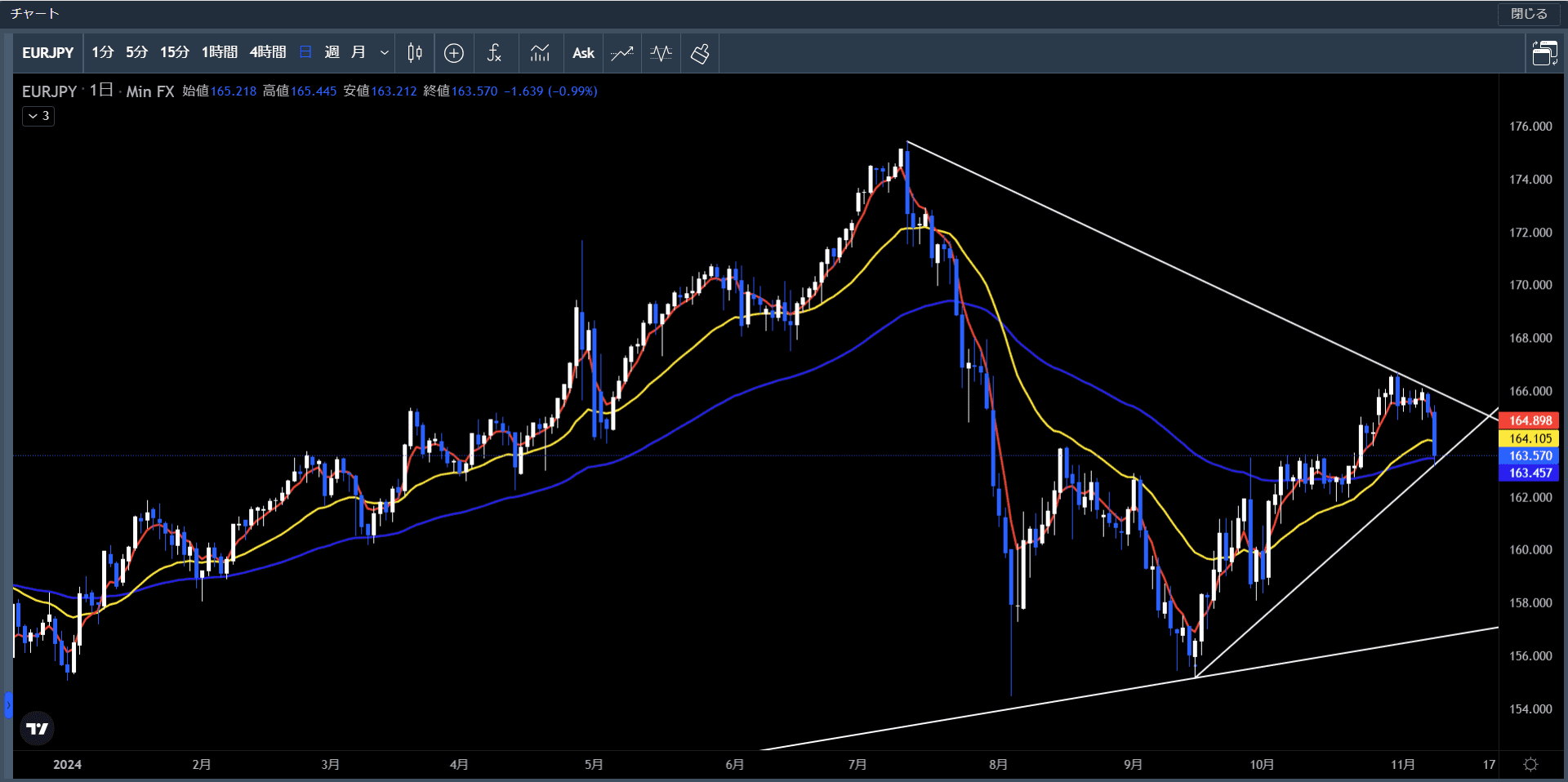Viewport: 1568px width, 782px height.
Task: Open chart axis settings gear
Action: (x=1531, y=765)
